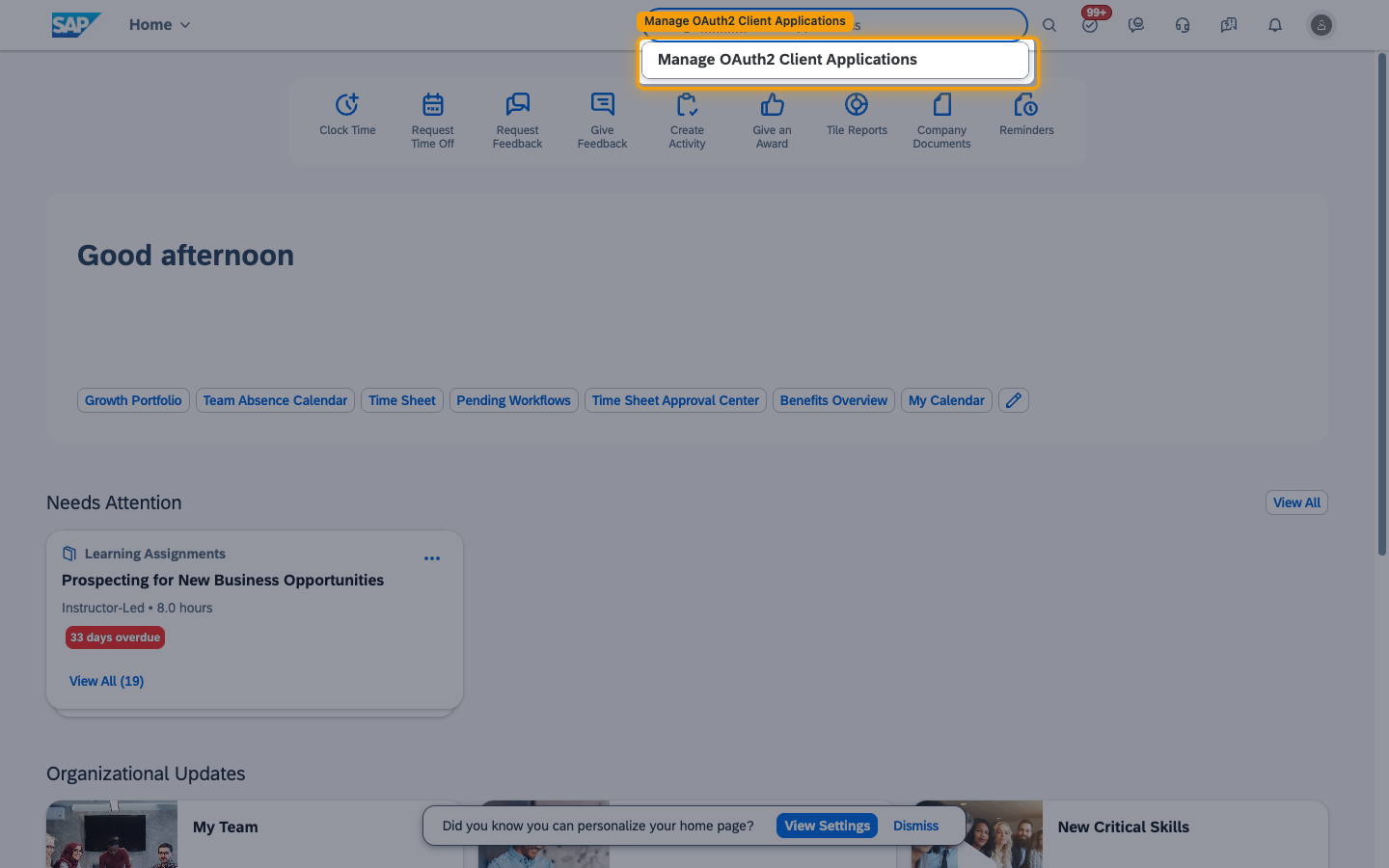Image resolution: width=1389 pixels, height=868 pixels.
Task: Open the notifications bell
Action: point(1275,25)
